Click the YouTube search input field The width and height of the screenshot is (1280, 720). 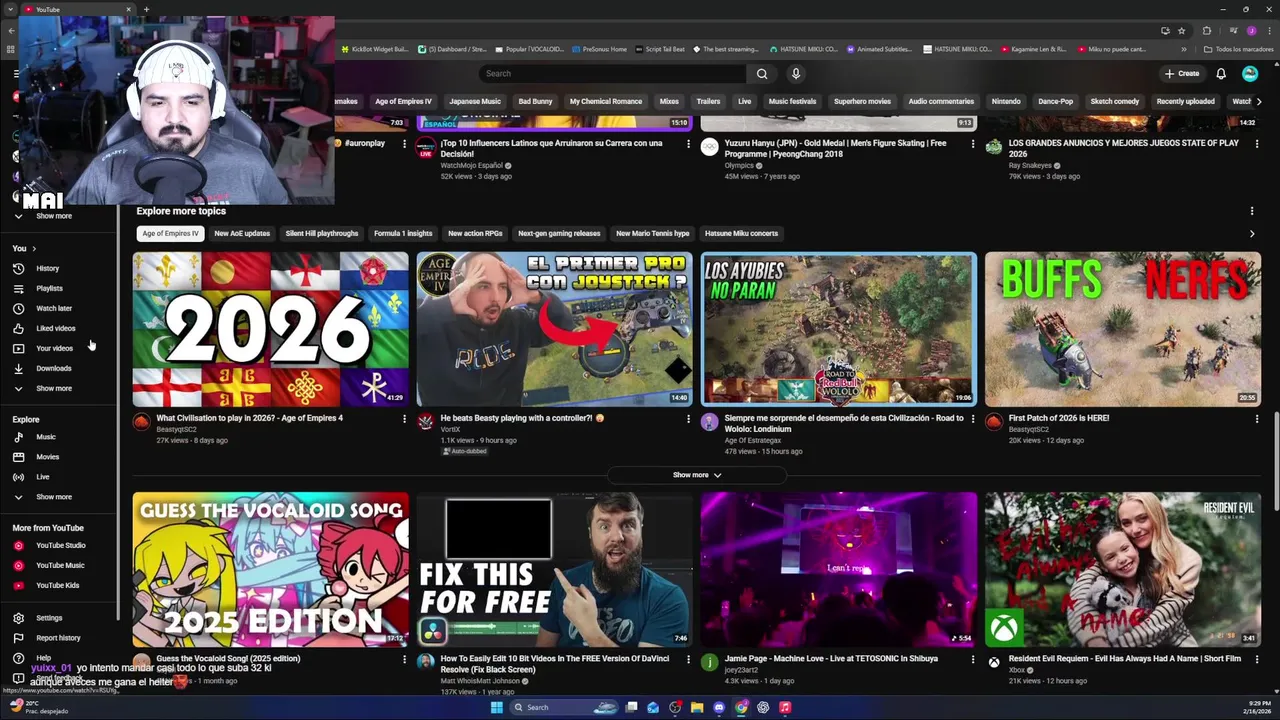tap(613, 73)
